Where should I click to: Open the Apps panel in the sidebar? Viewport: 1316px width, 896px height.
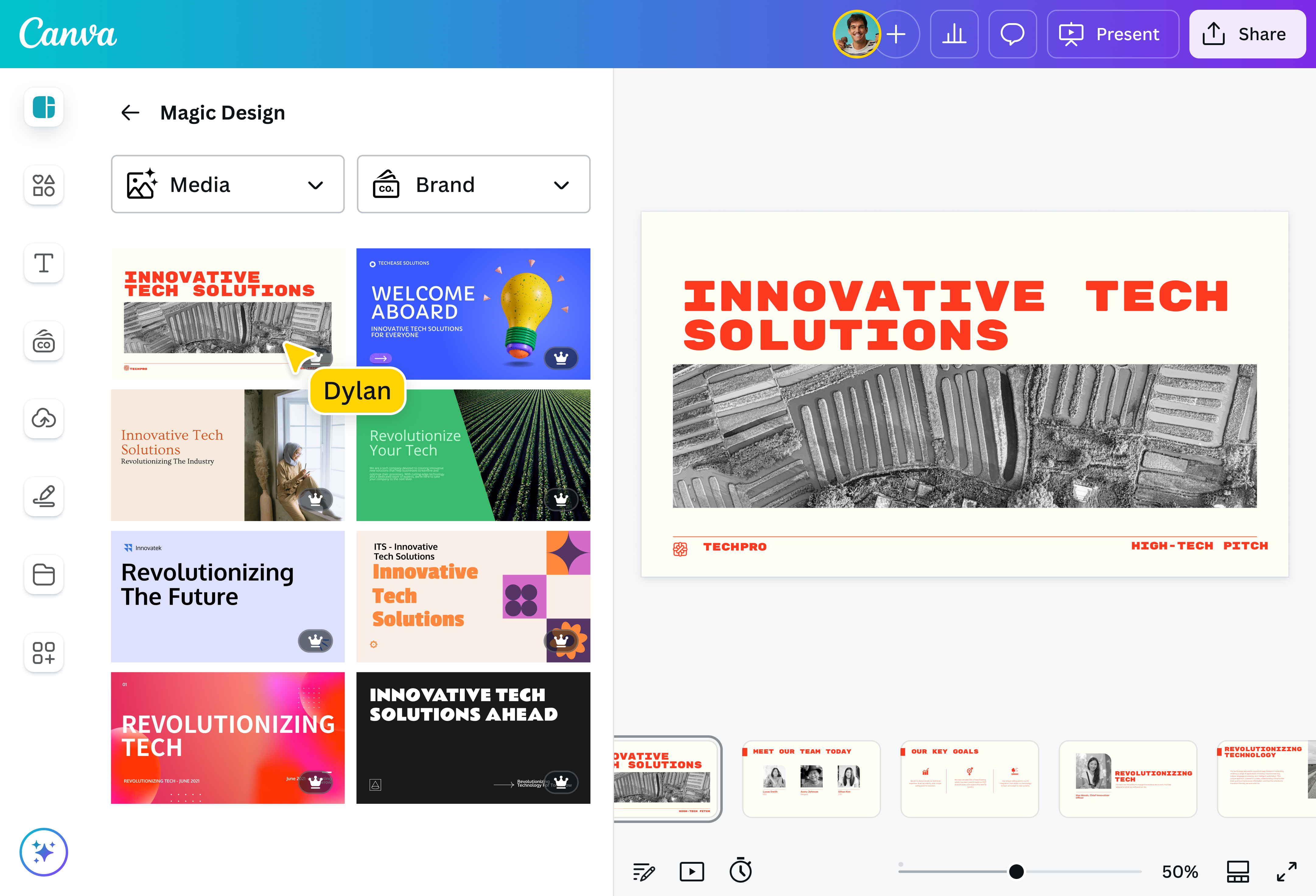pos(44,653)
